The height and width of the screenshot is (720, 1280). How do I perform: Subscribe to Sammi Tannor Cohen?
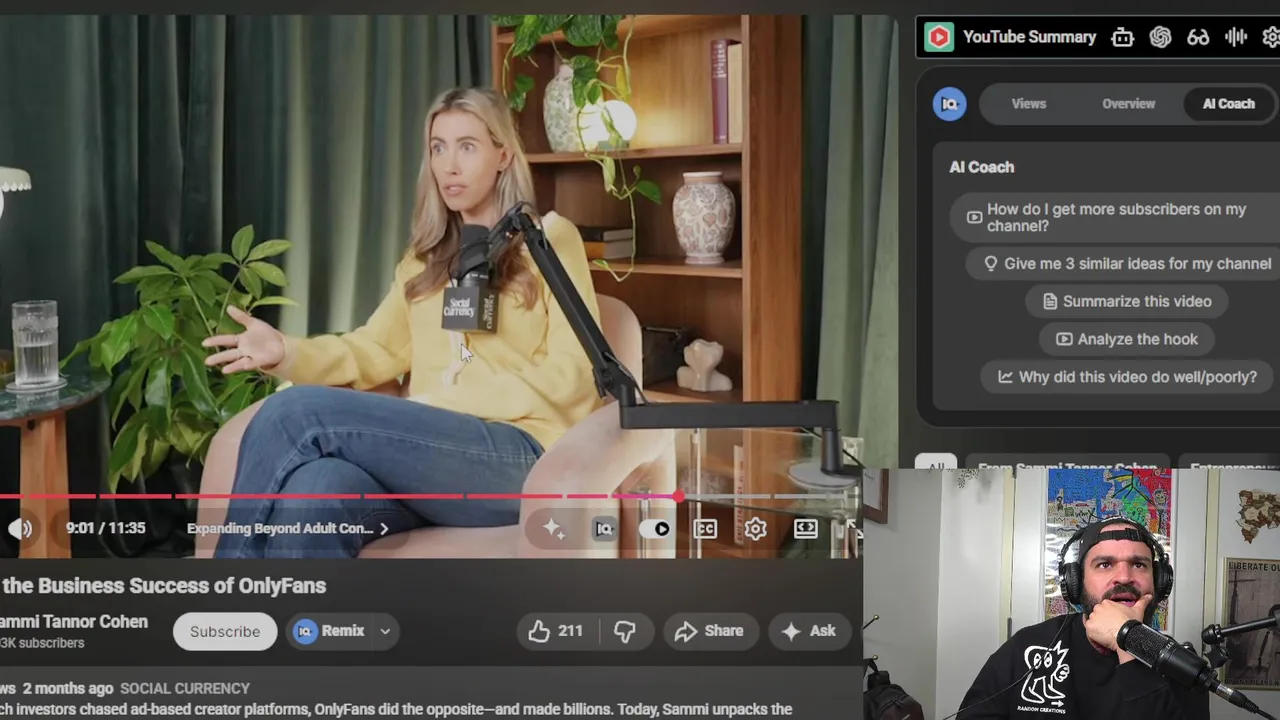pyautogui.click(x=225, y=631)
